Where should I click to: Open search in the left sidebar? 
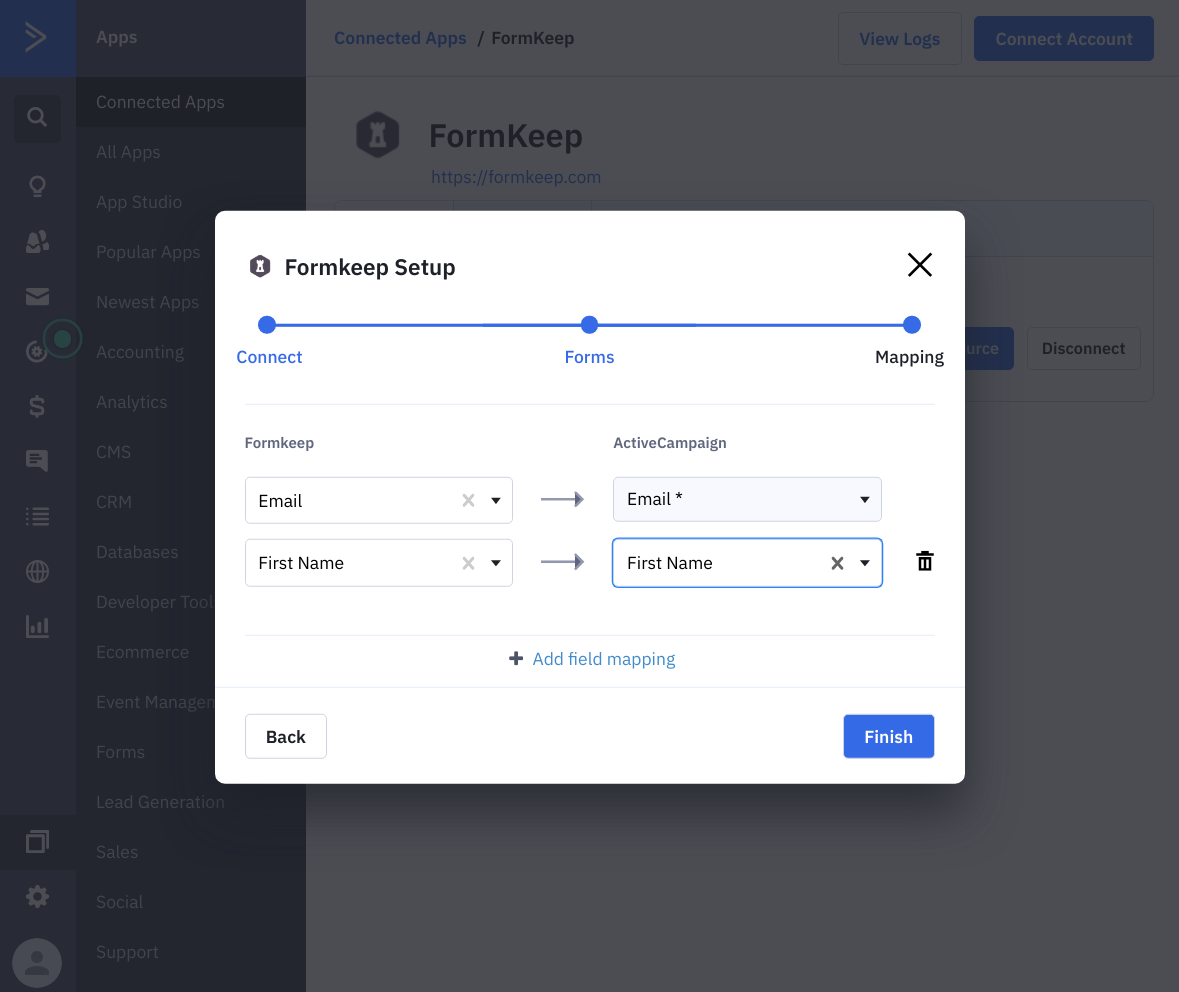tap(37, 117)
